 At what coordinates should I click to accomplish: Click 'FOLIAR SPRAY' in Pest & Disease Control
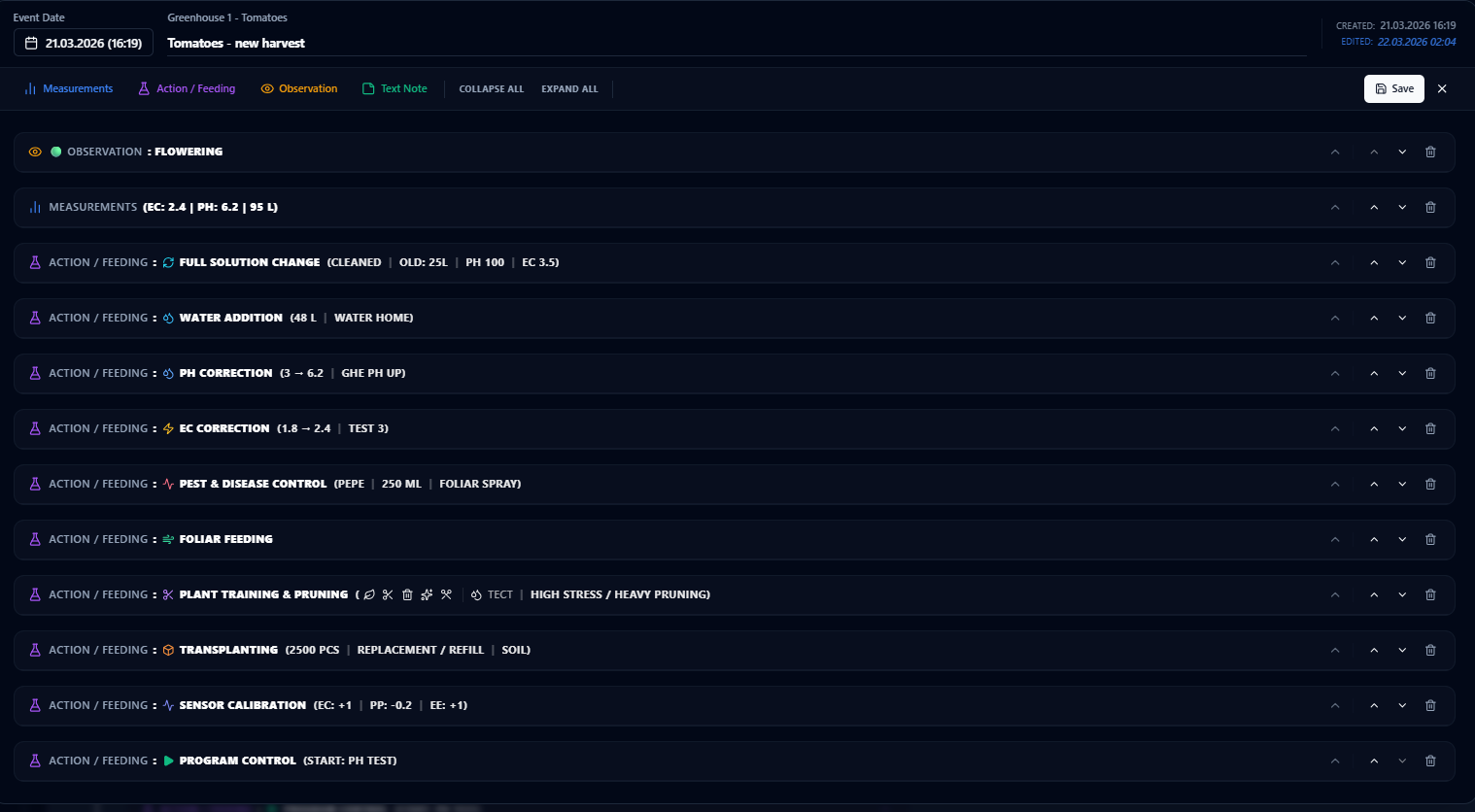point(478,484)
